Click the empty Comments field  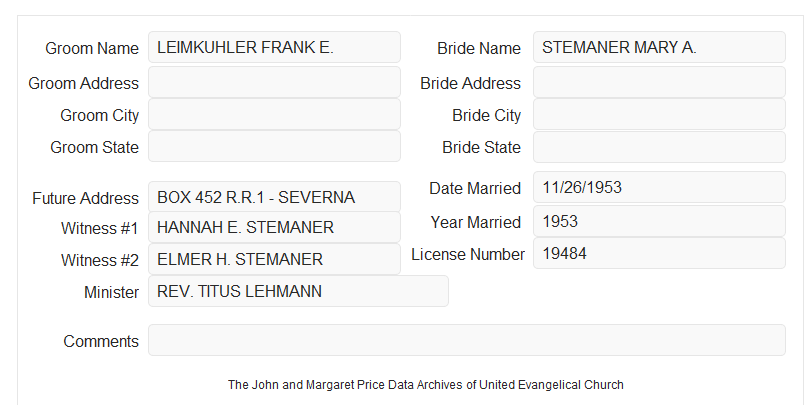click(x=467, y=340)
